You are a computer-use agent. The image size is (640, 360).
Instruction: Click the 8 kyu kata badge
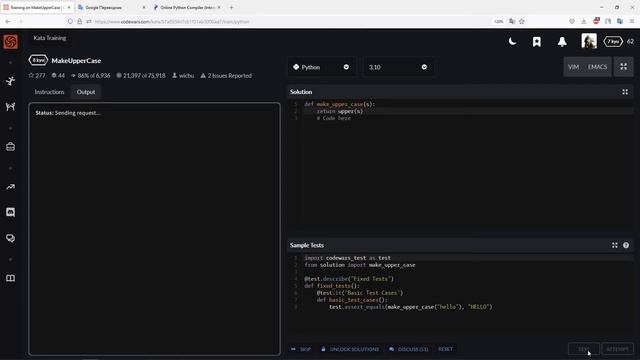[38, 60]
